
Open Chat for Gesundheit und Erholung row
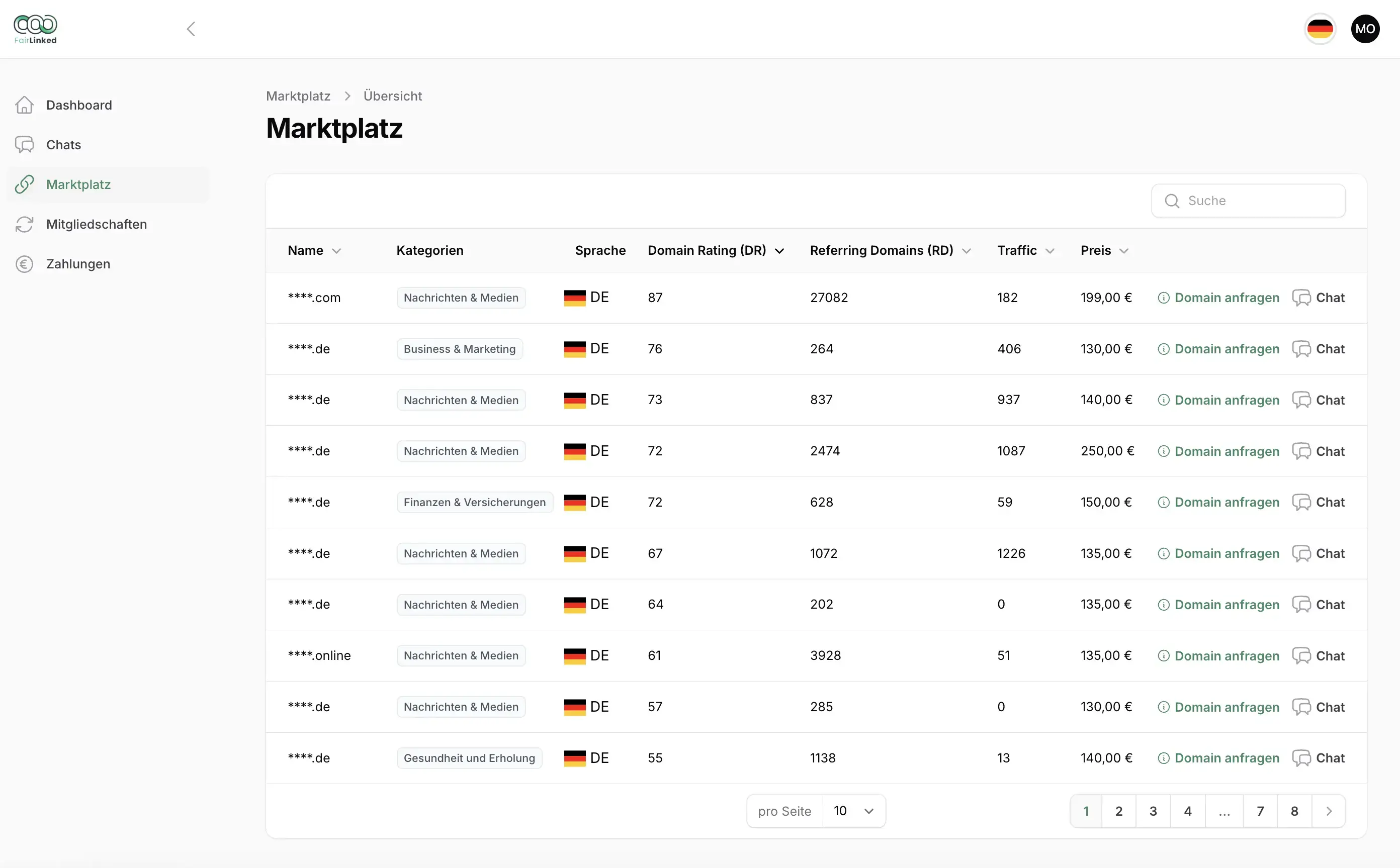click(x=1318, y=758)
